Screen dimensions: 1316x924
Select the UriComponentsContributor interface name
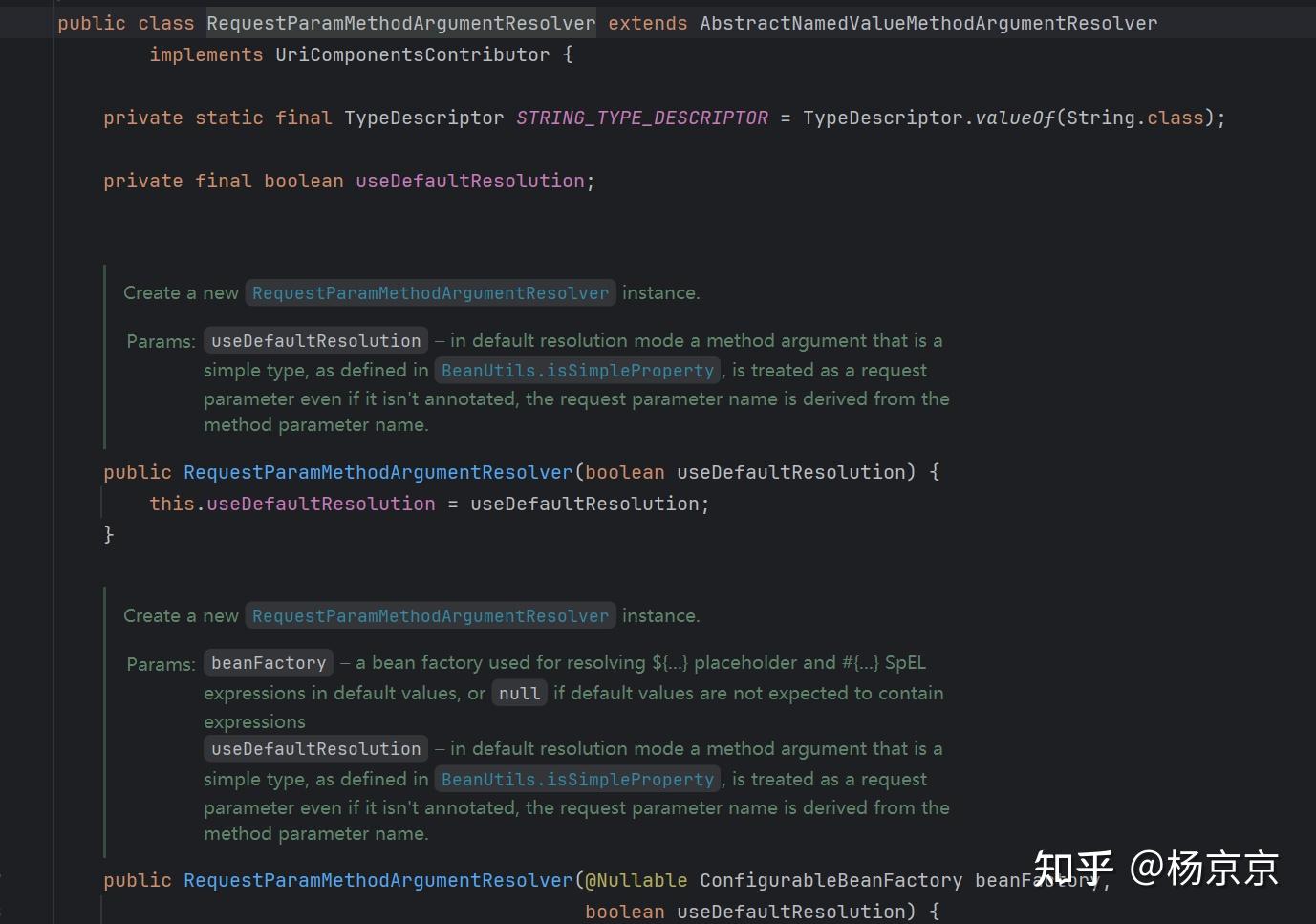click(412, 54)
